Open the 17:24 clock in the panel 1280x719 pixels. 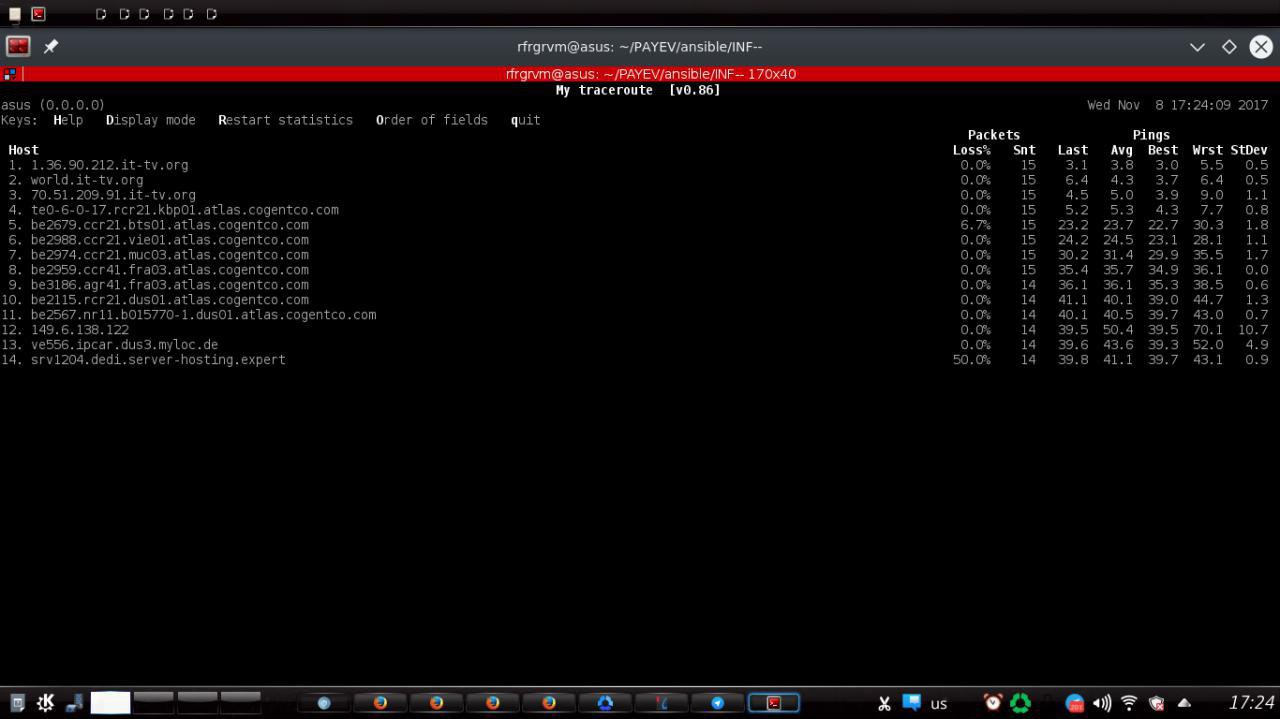pos(1250,703)
